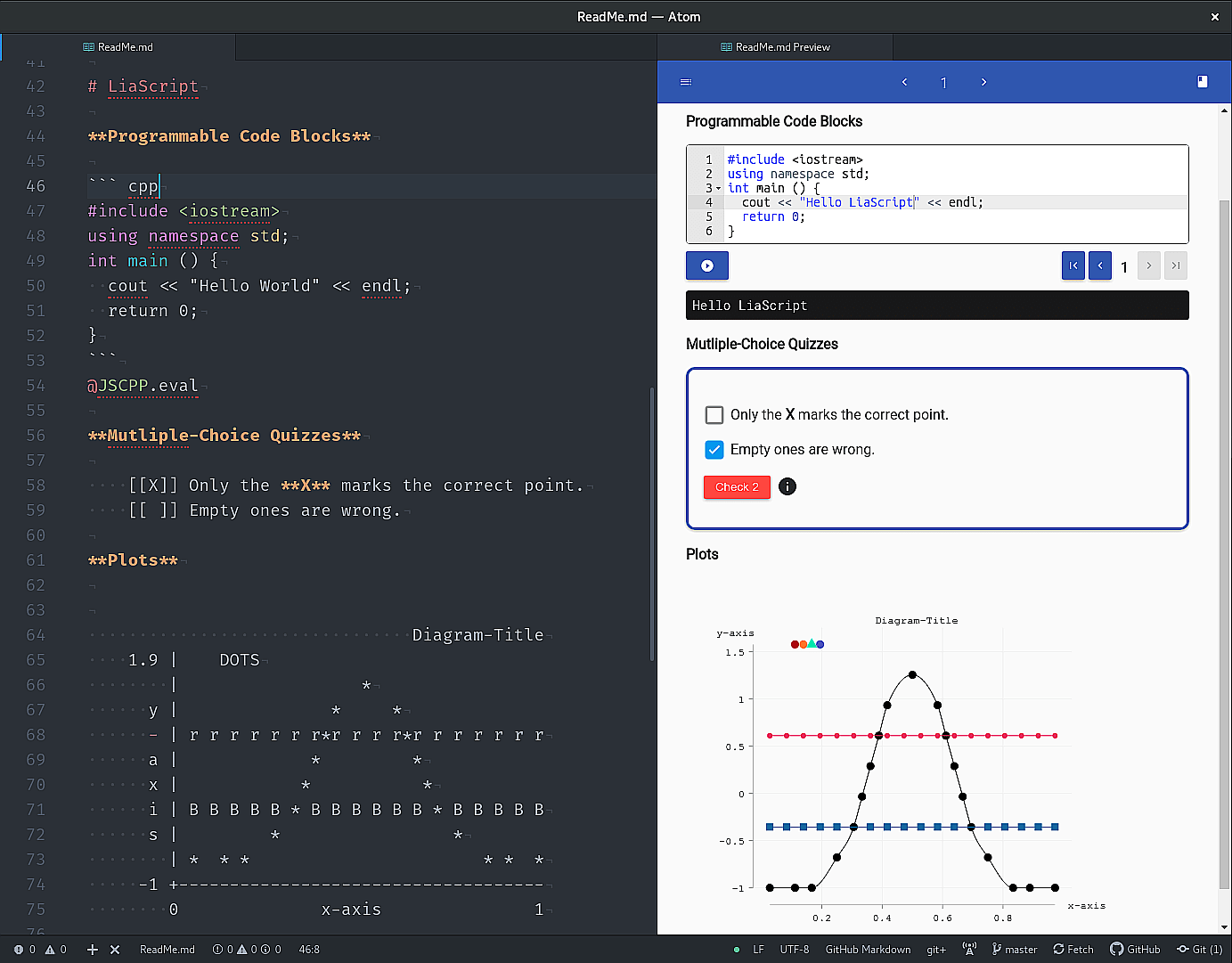Jump to last code version
This screenshot has height=963, width=1232.
coord(1176,265)
